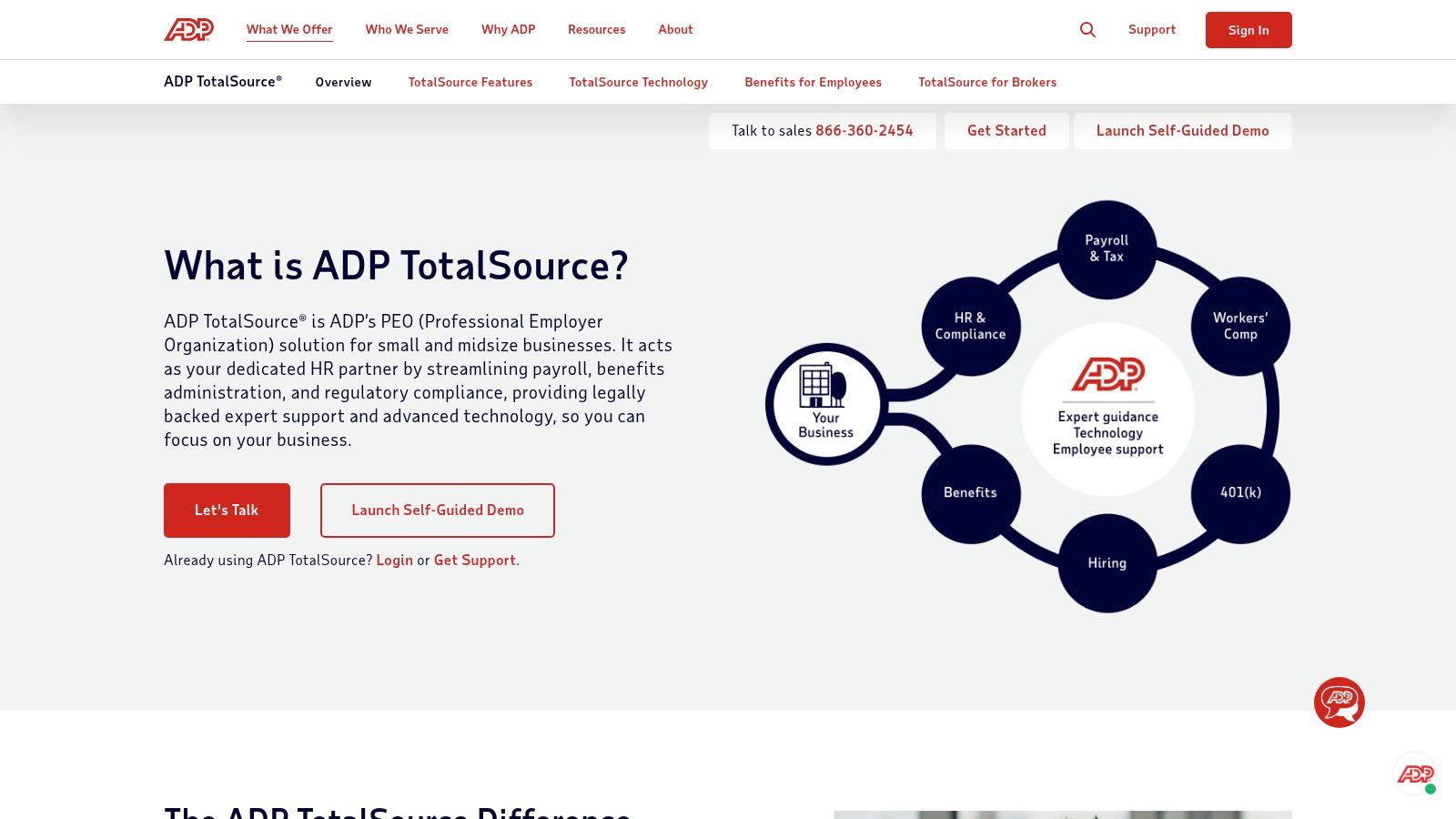Open the What We Offer menu
This screenshot has height=819, width=1456.
(289, 30)
